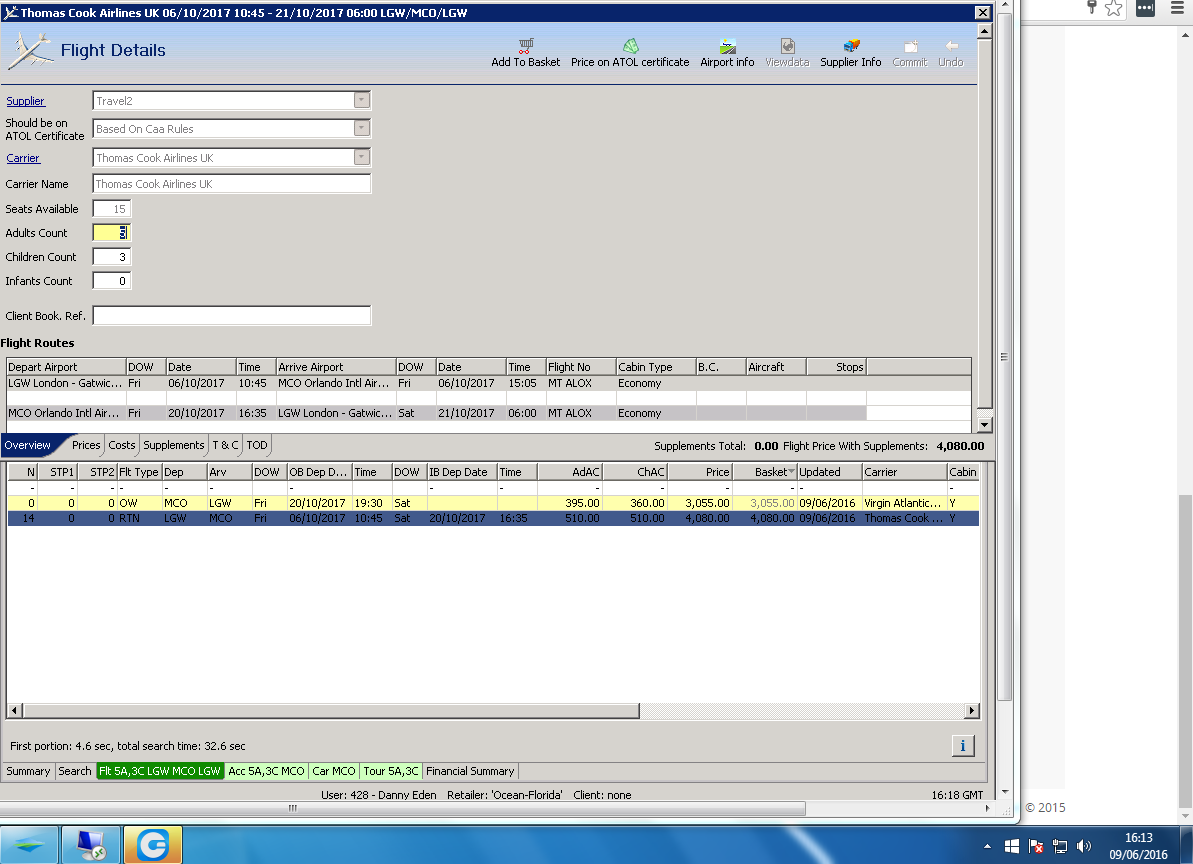
Task: Switch to the Prices tab
Action: [x=86, y=445]
